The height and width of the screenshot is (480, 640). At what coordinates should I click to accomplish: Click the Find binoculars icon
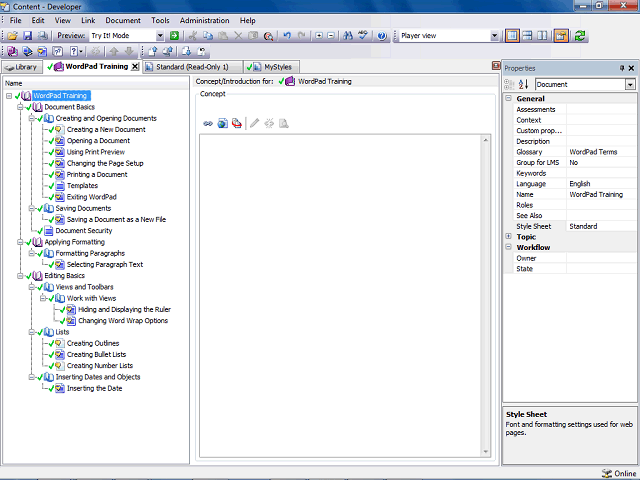click(348, 36)
